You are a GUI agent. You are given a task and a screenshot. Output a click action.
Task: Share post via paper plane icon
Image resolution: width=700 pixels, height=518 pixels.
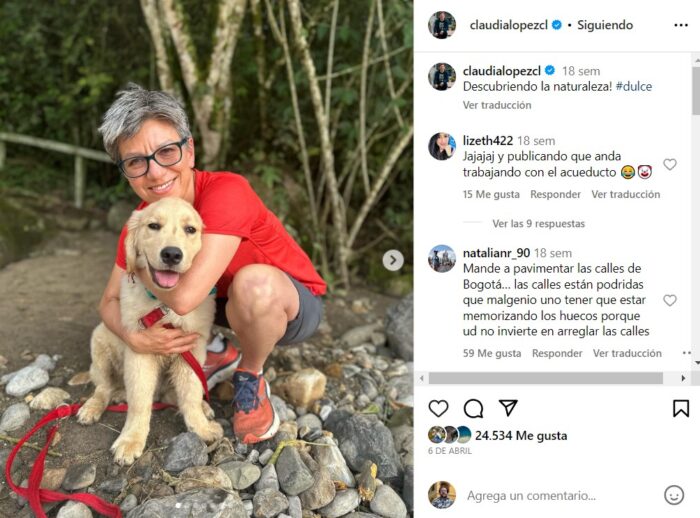tap(508, 408)
